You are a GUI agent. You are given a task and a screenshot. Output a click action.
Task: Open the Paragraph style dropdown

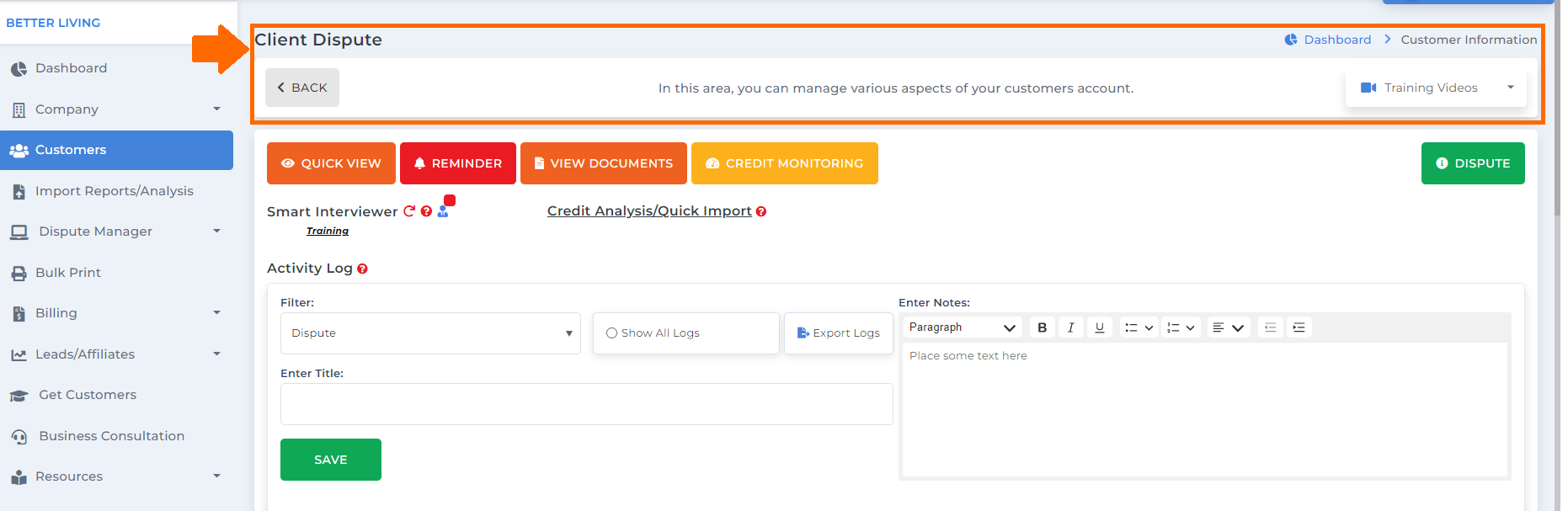(962, 327)
